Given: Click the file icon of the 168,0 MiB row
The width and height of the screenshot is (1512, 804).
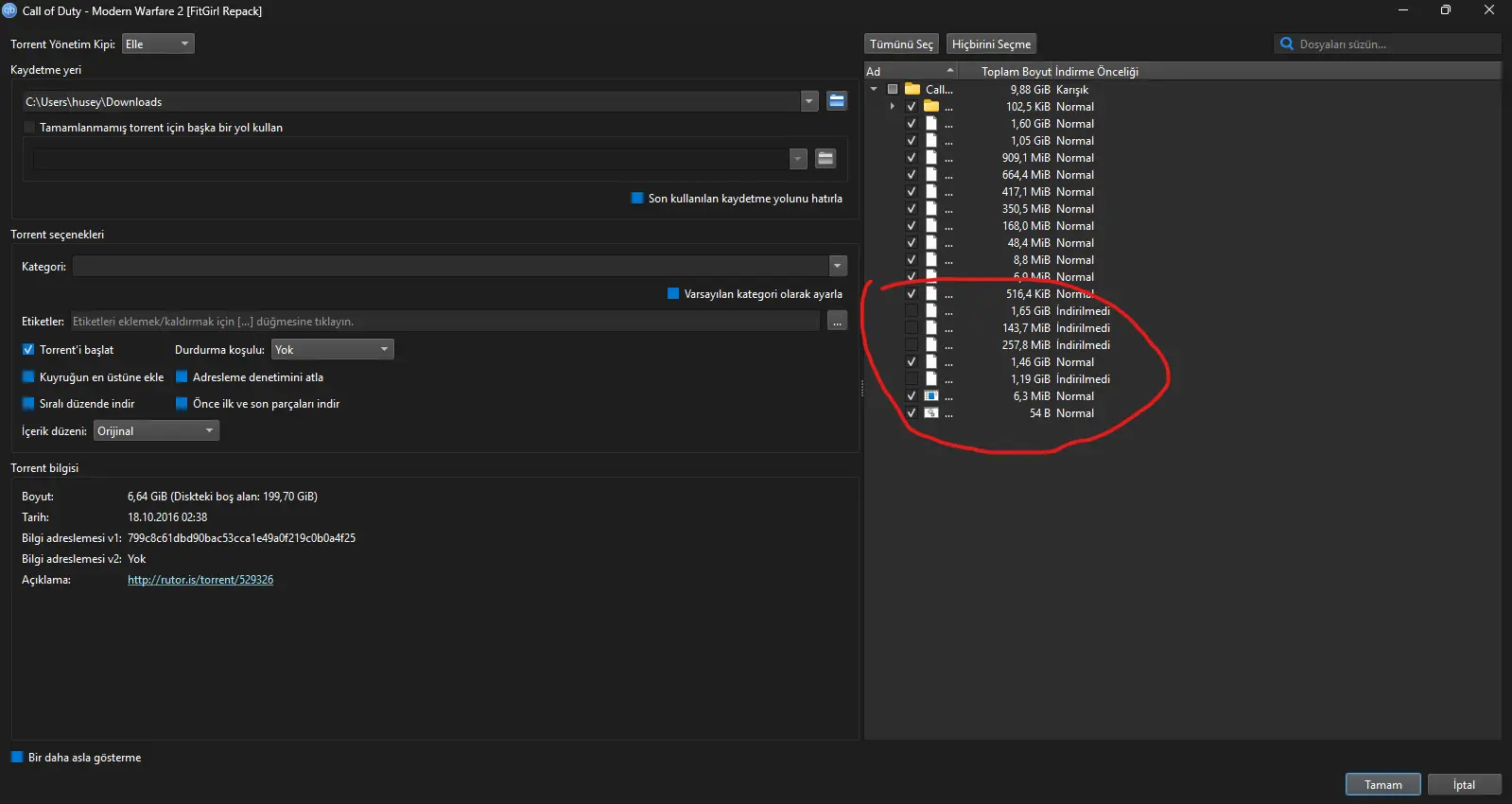Looking at the screenshot, I should (x=931, y=225).
